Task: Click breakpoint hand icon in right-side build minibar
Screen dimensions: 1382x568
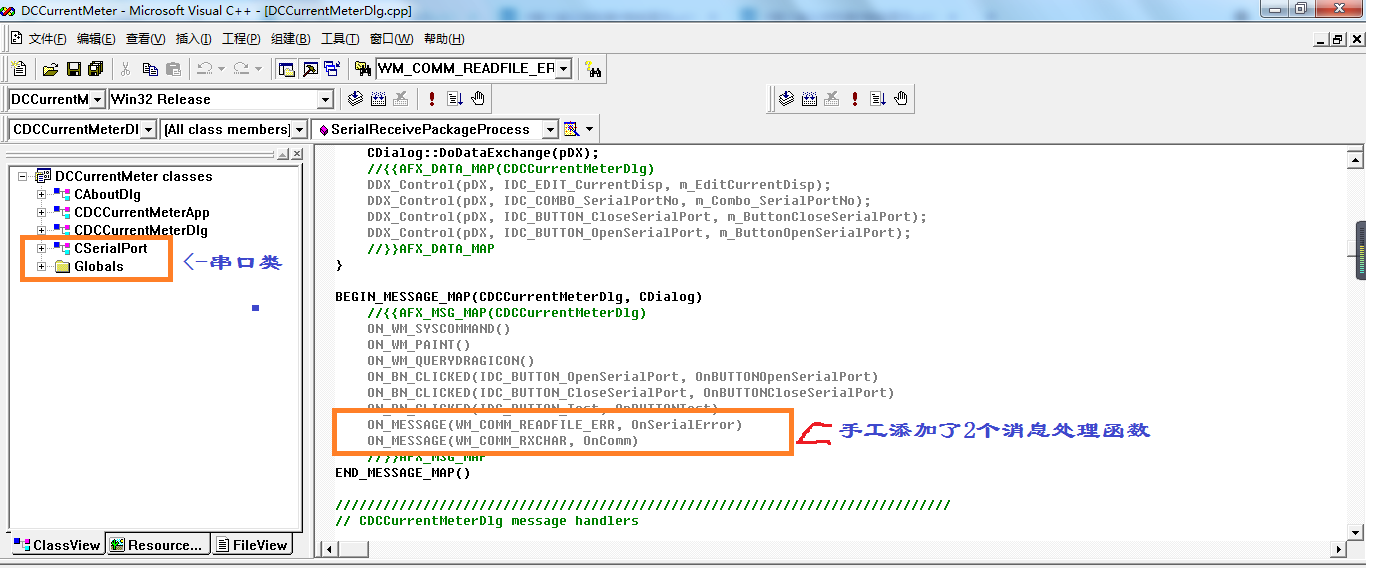Action: point(901,98)
